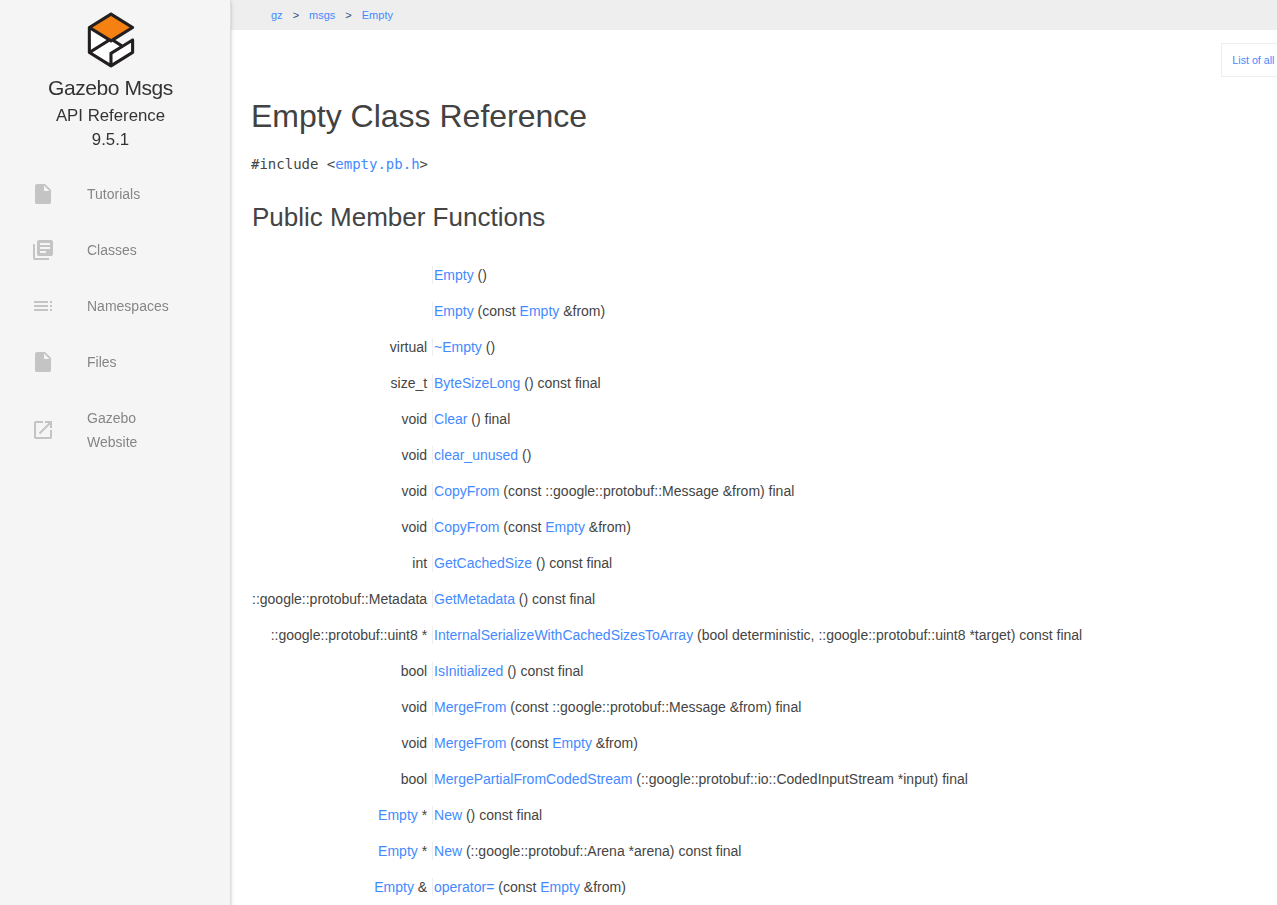Click the 'List of all' members button
Viewport: 1277px width, 905px height.
pos(1252,60)
